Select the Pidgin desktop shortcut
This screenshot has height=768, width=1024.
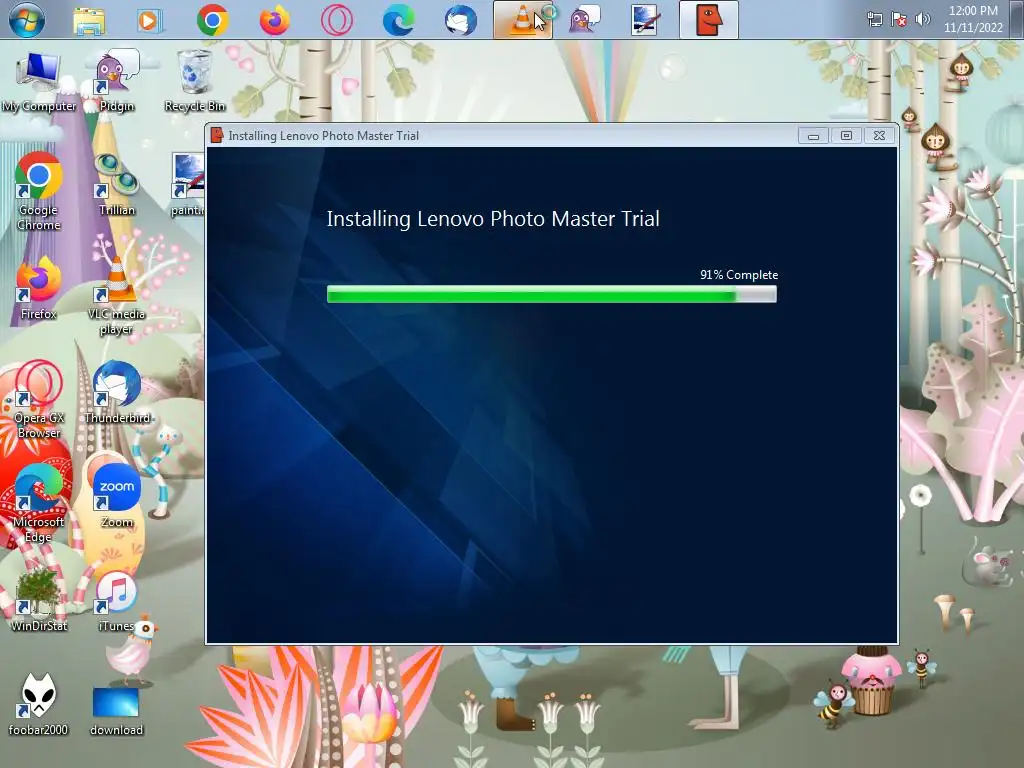tap(116, 82)
